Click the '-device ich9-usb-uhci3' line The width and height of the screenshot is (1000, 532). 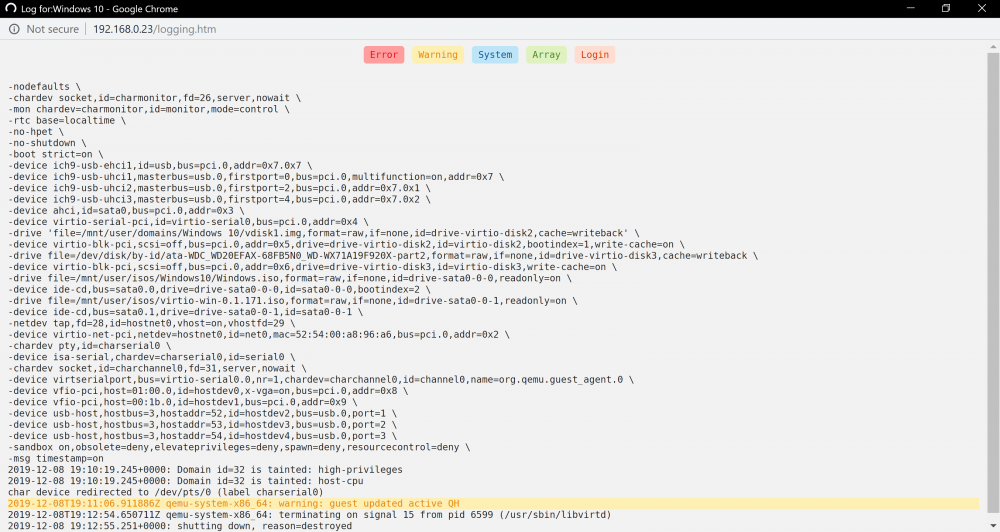point(219,199)
